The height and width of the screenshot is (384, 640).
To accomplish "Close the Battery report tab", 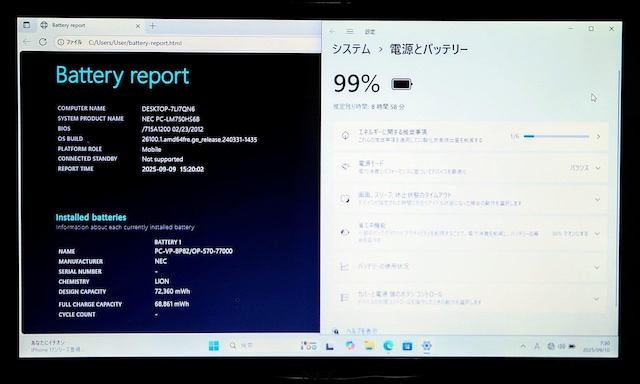I will (x=138, y=26).
